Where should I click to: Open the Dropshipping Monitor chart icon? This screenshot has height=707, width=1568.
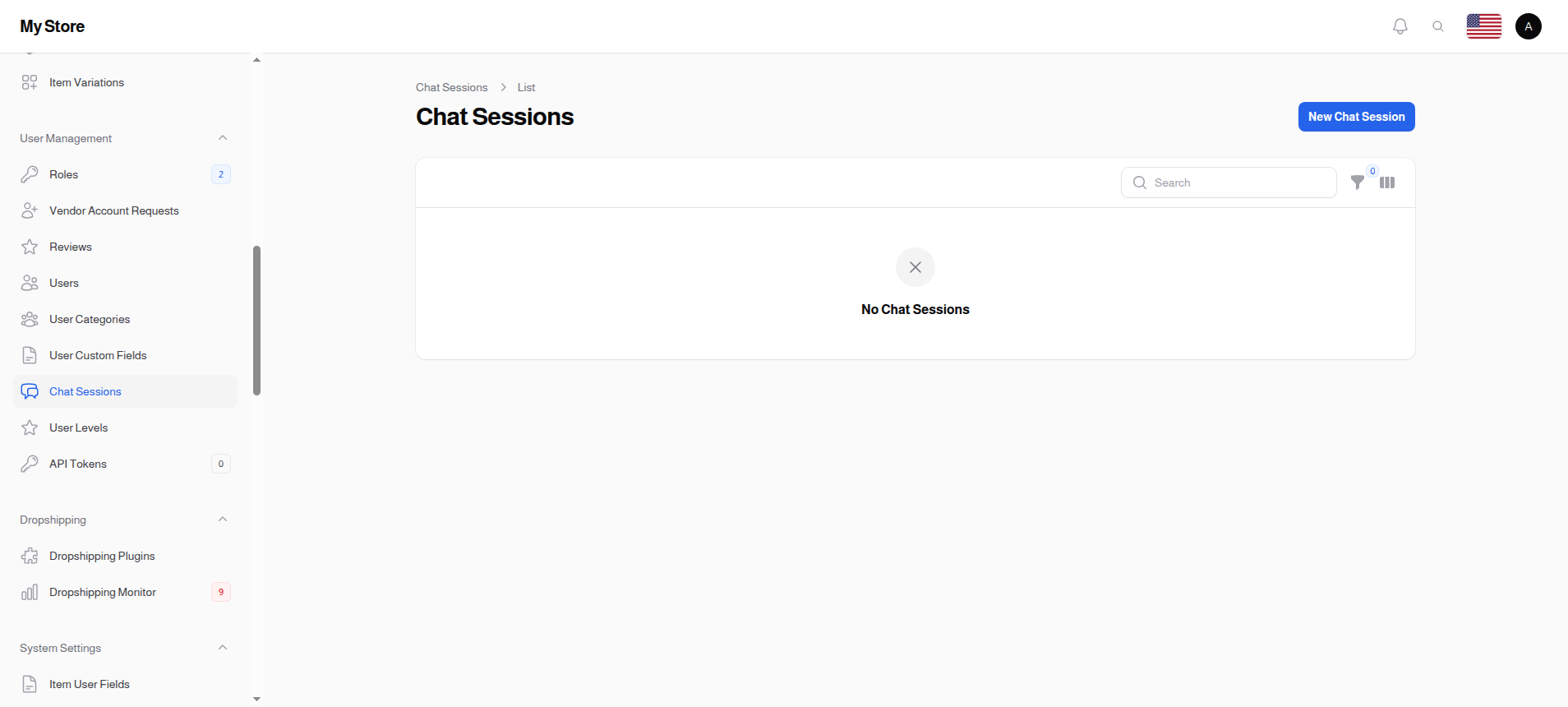pyautogui.click(x=30, y=592)
